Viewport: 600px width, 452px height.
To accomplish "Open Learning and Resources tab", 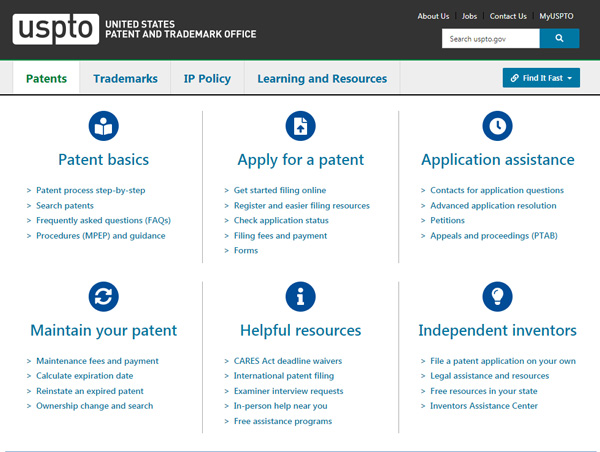I will coord(322,78).
